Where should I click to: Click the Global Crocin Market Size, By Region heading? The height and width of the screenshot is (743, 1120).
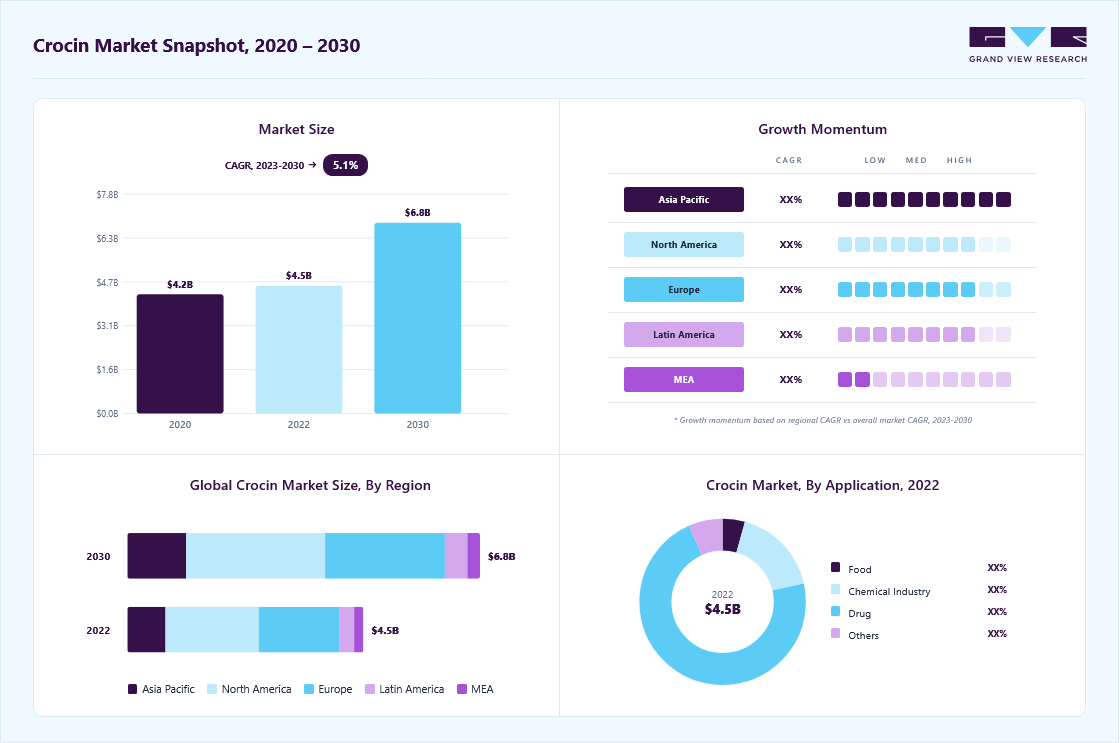point(310,485)
